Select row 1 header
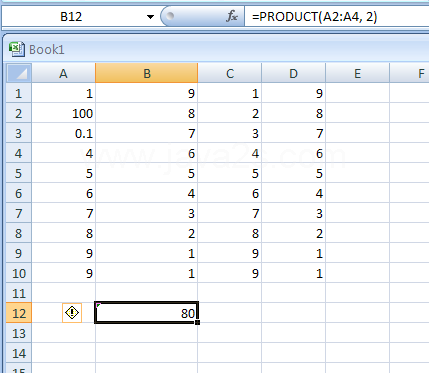 [x=19, y=93]
